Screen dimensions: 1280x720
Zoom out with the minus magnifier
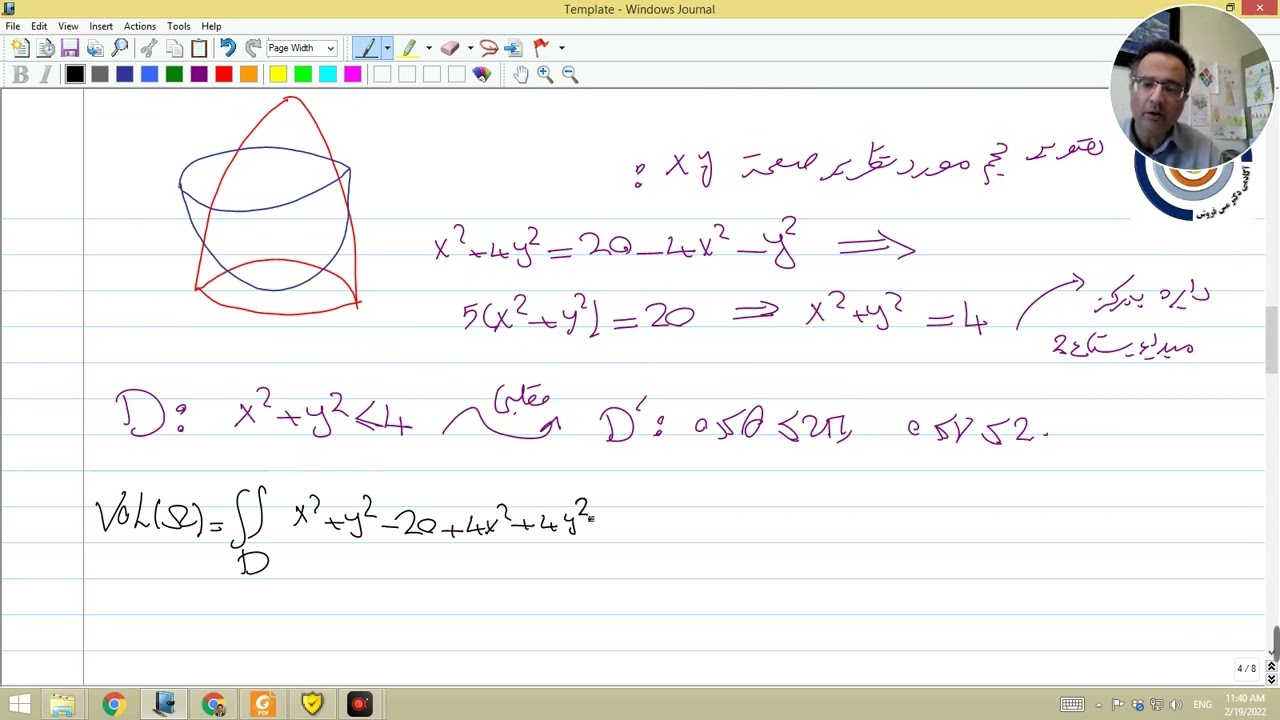tap(570, 74)
